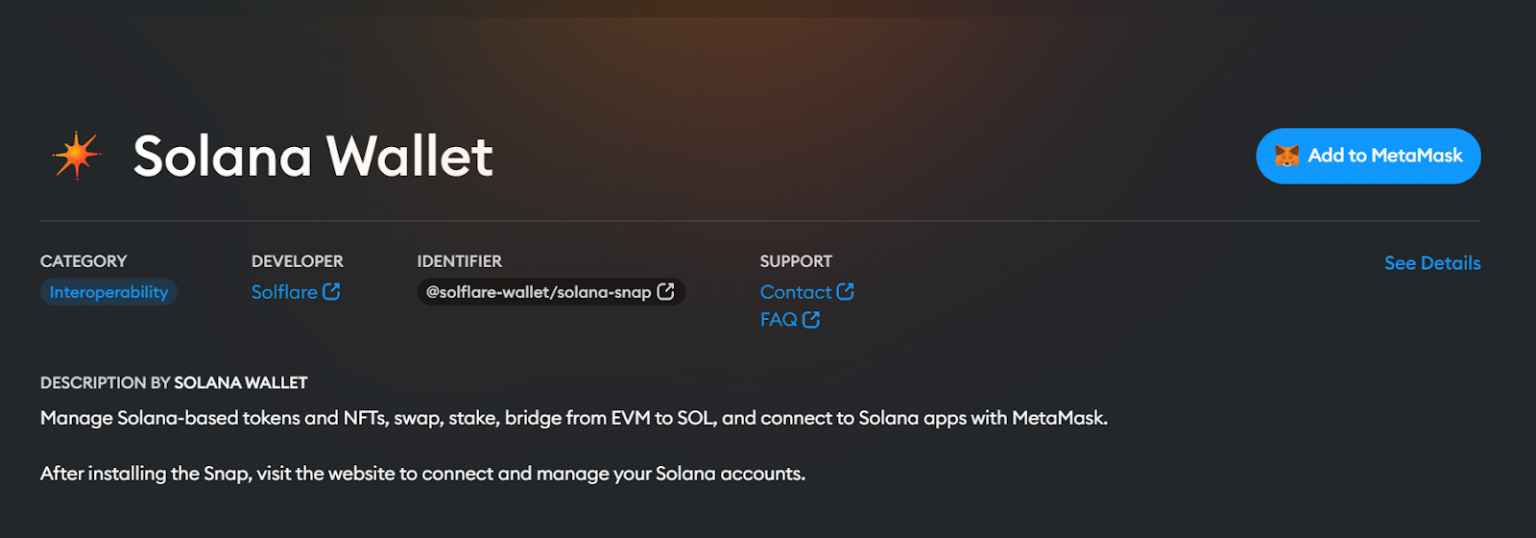Open the Solflare developer link

point(284,292)
